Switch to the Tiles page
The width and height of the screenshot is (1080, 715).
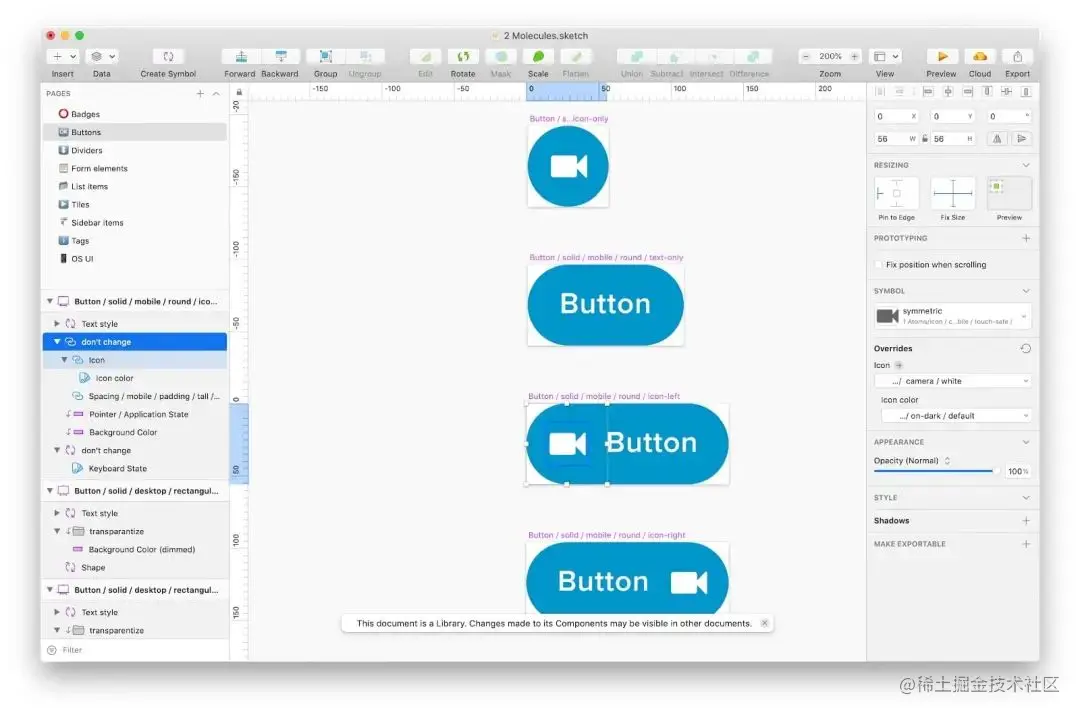[x=80, y=204]
